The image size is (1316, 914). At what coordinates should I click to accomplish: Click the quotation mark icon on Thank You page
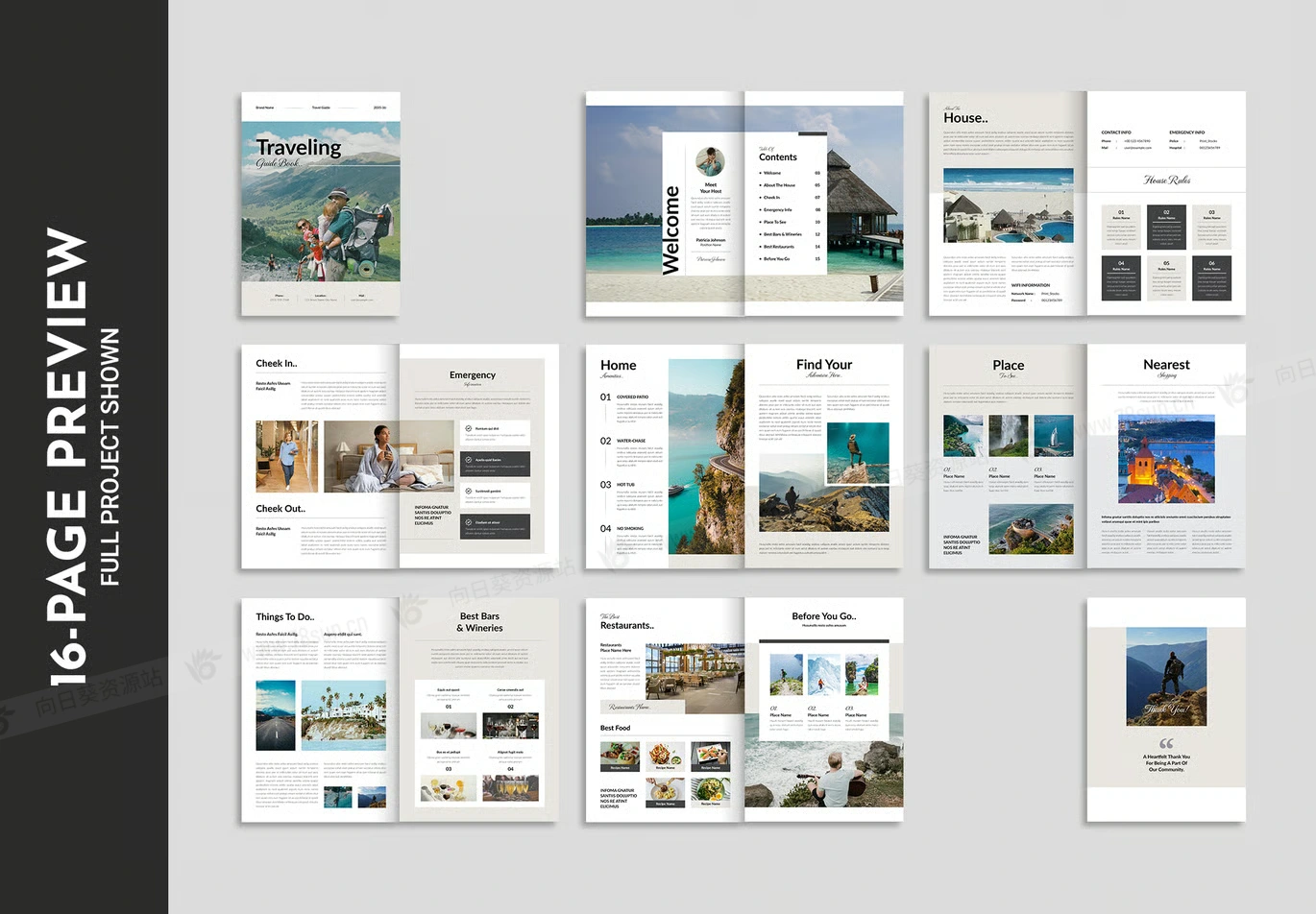(x=1166, y=743)
